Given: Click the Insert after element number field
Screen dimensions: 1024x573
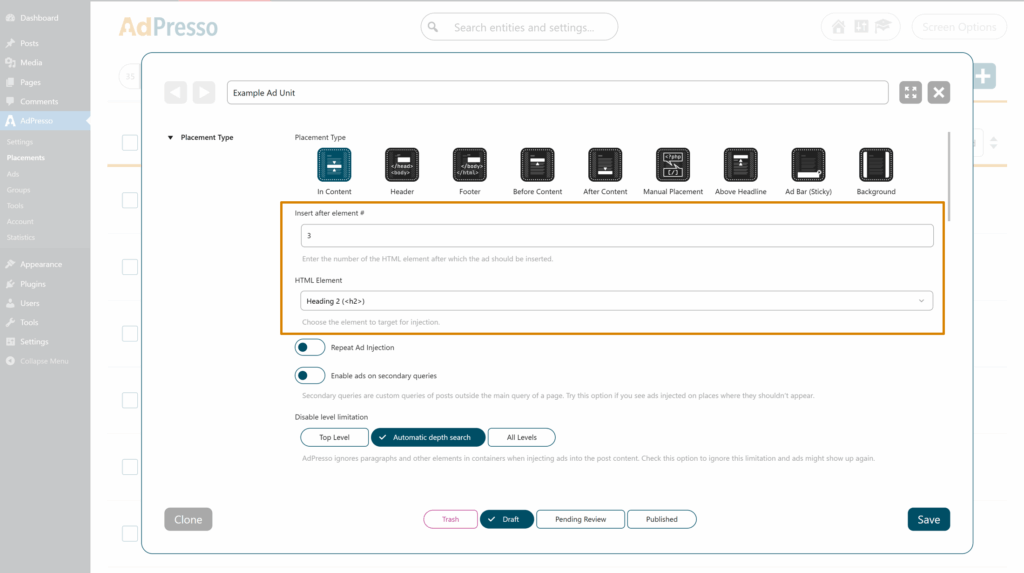Looking at the screenshot, I should coord(616,236).
